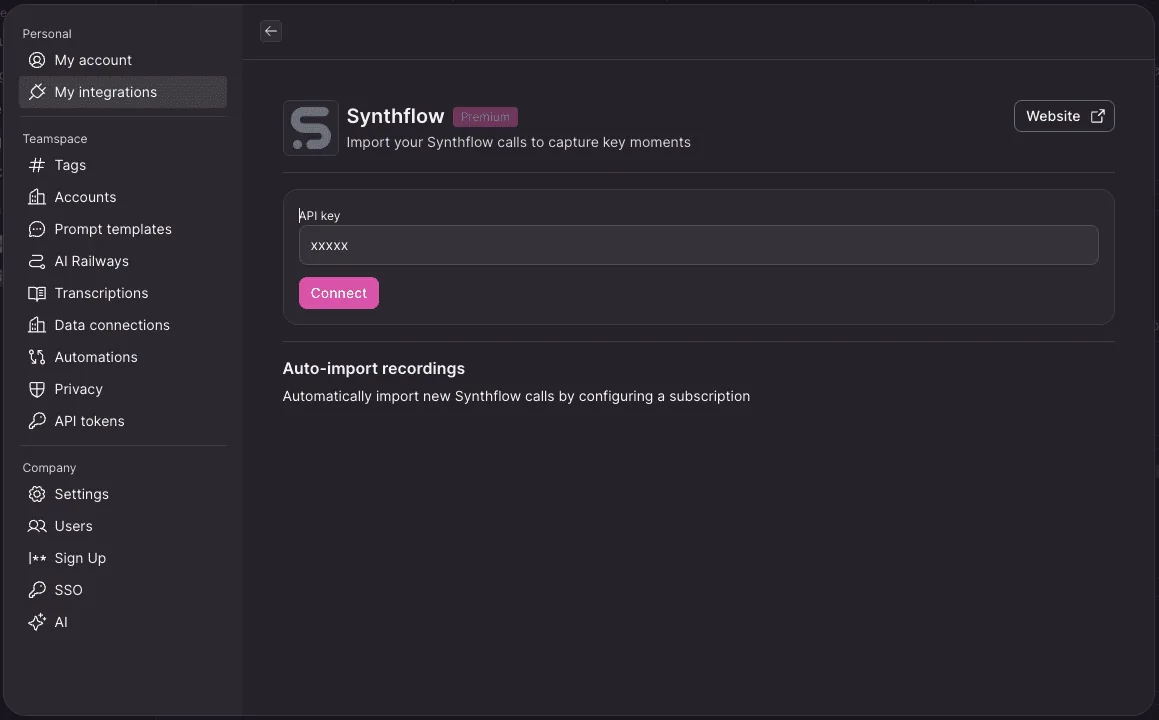The image size is (1159, 720).
Task: Open SSO configuration
Action: coord(123,590)
